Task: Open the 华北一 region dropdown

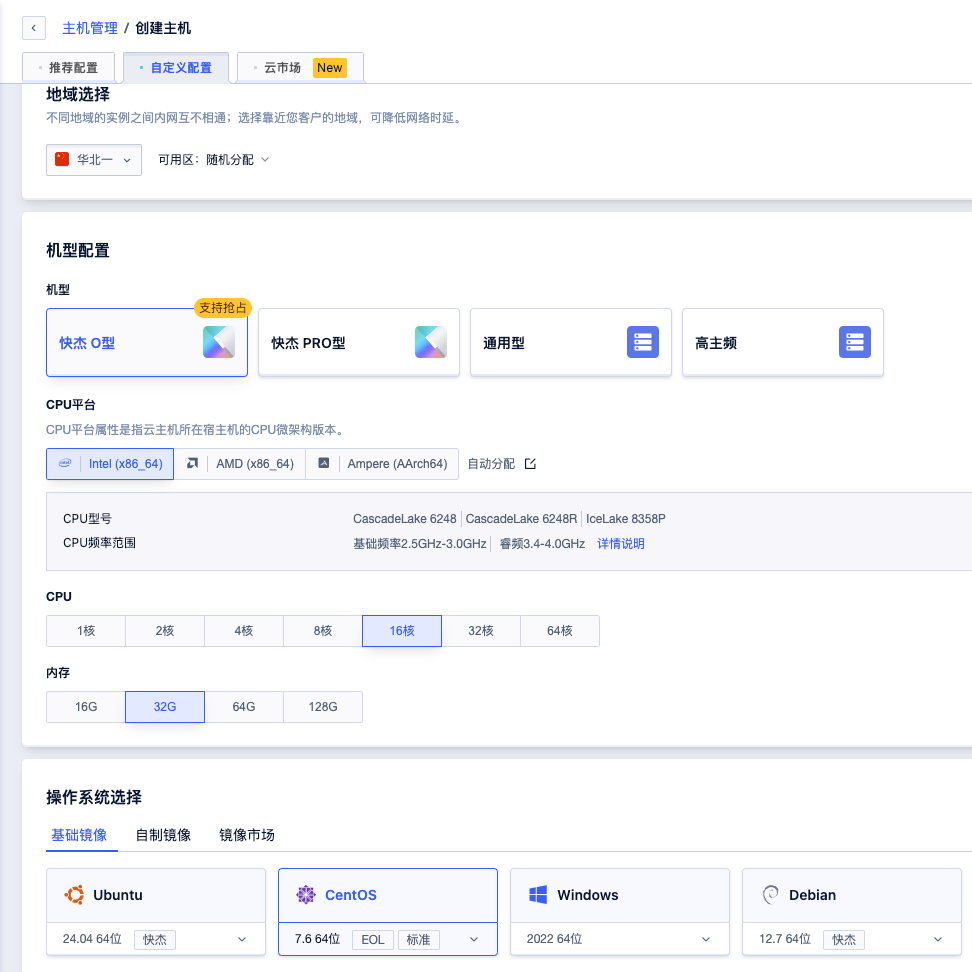Action: click(x=94, y=160)
